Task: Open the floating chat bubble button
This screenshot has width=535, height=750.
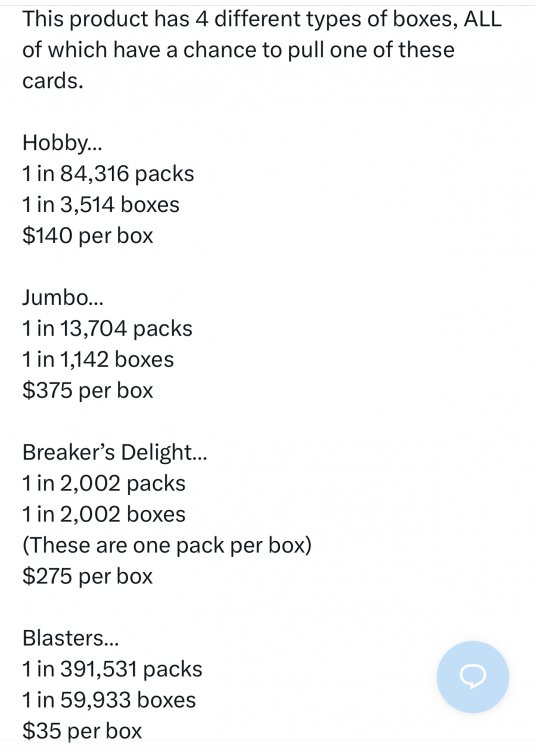Action: point(472,677)
